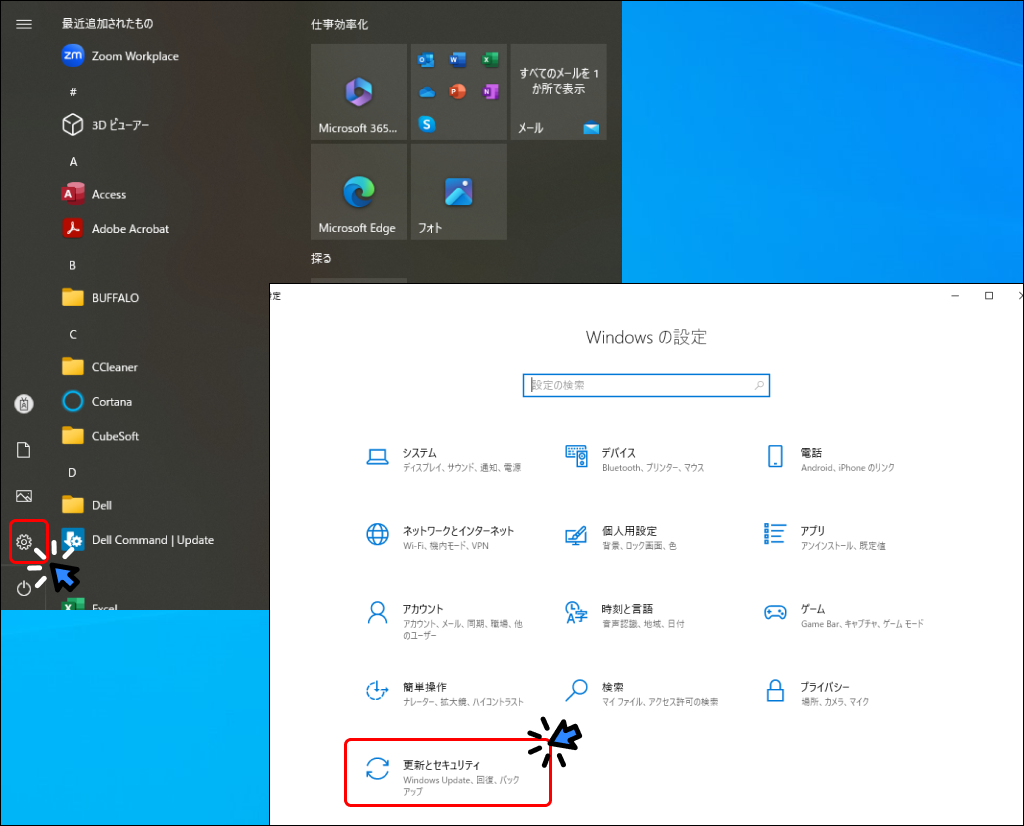Select the 'D' letter header in app list
Screen dimensions: 1024x826
pyautogui.click(x=72, y=473)
